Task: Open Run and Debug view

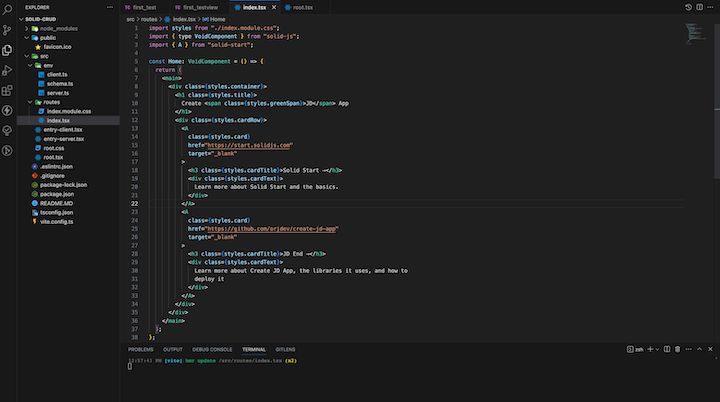Action: click(7, 70)
